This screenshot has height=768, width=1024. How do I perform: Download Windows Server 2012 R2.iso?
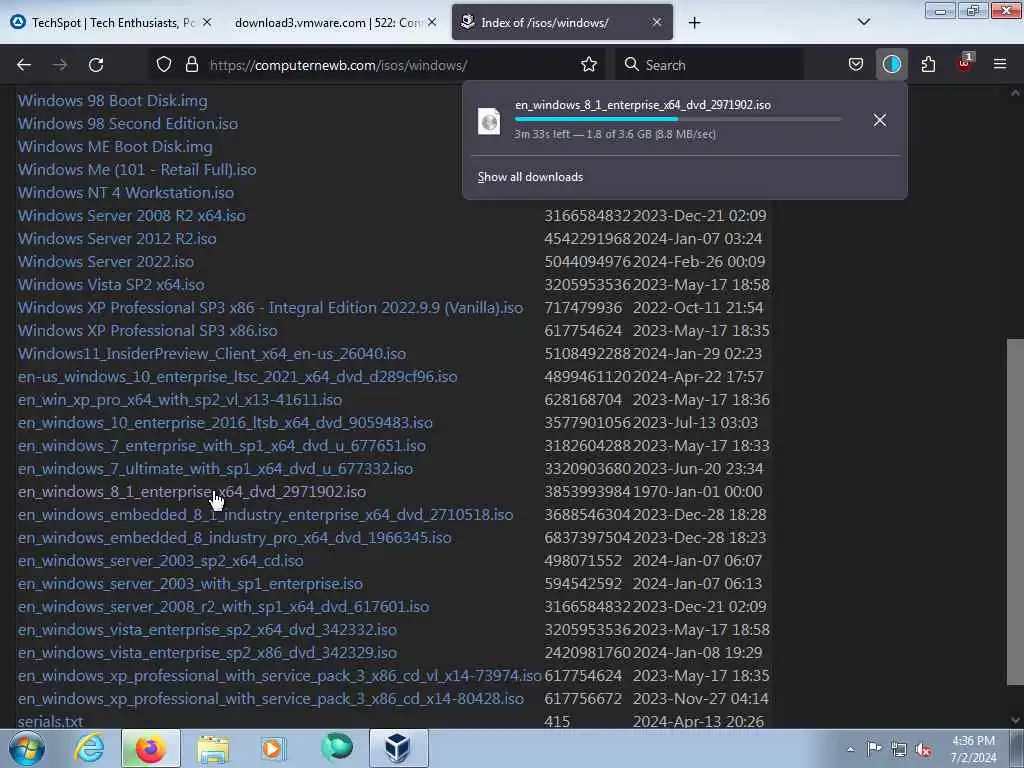click(x=117, y=238)
